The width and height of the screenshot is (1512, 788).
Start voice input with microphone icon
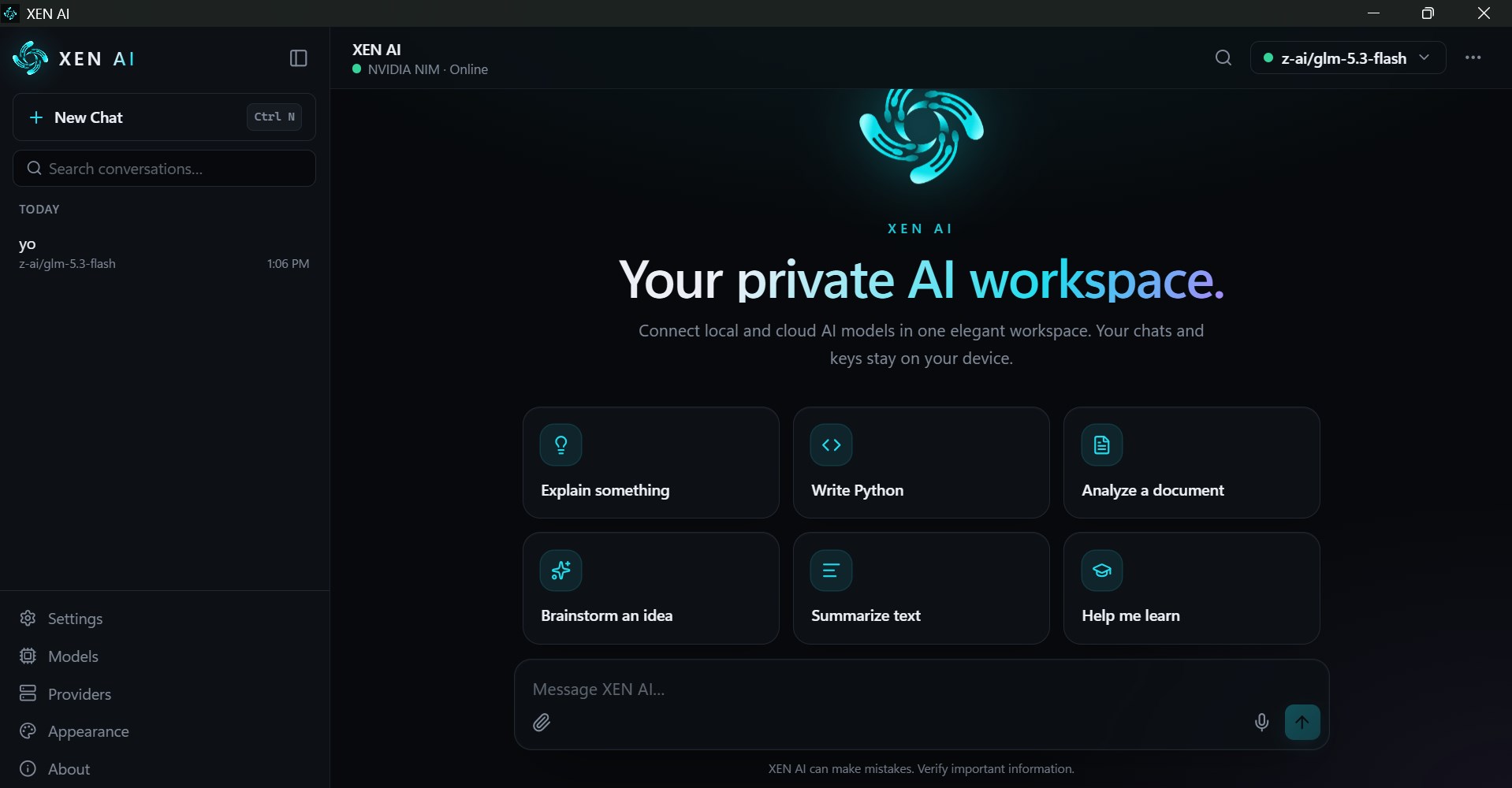click(x=1262, y=723)
